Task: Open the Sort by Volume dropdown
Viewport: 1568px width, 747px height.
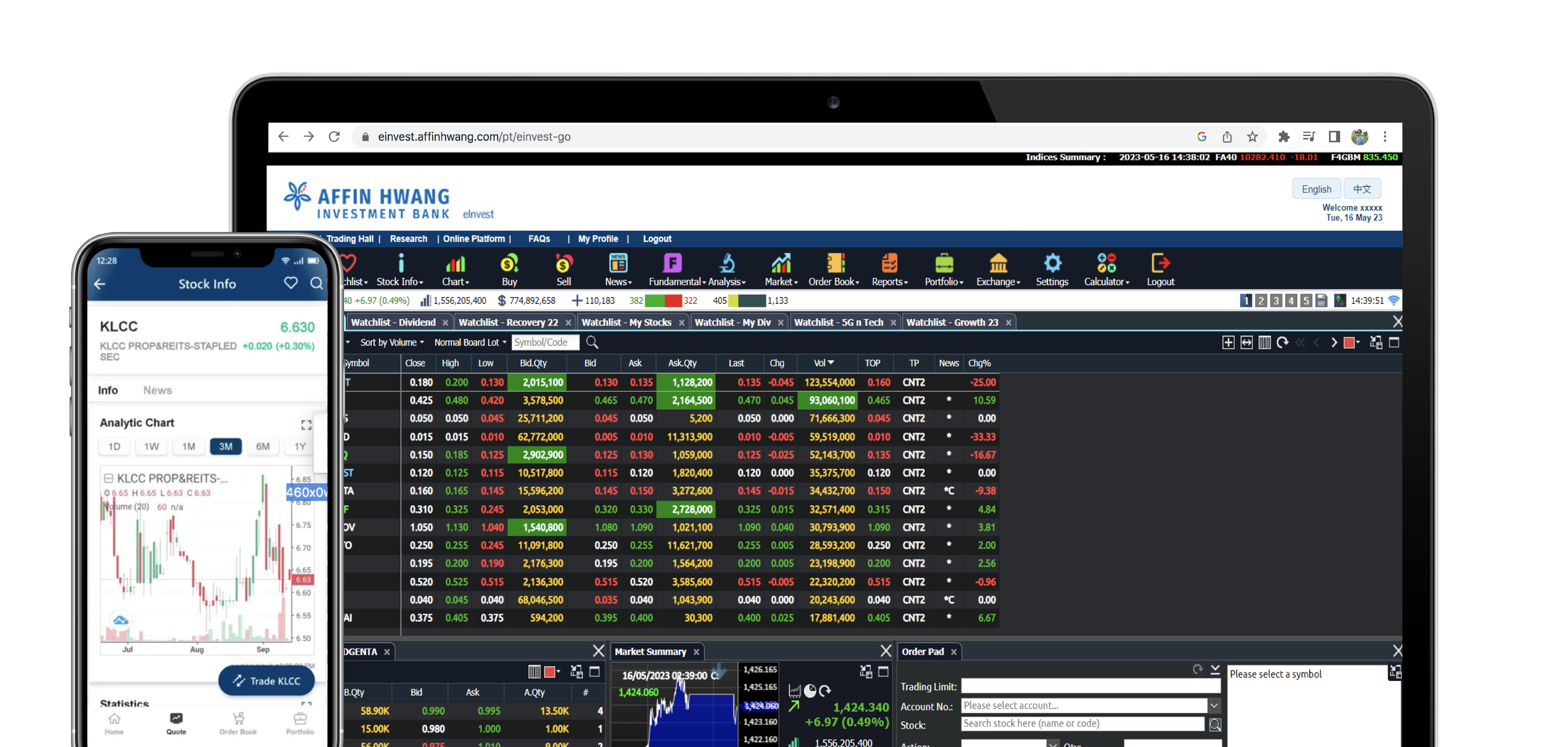Action: coord(392,342)
